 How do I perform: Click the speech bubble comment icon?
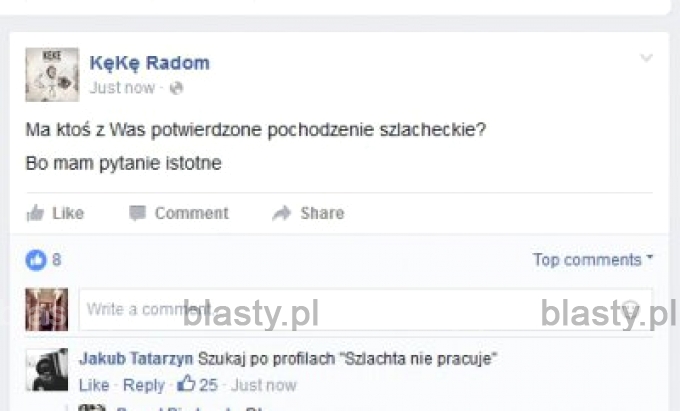(137, 213)
